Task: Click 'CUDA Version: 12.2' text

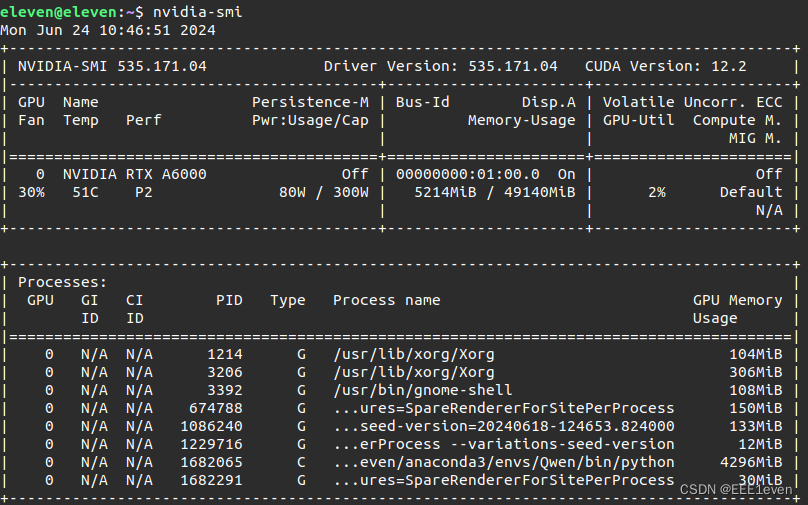Action: [x=665, y=66]
